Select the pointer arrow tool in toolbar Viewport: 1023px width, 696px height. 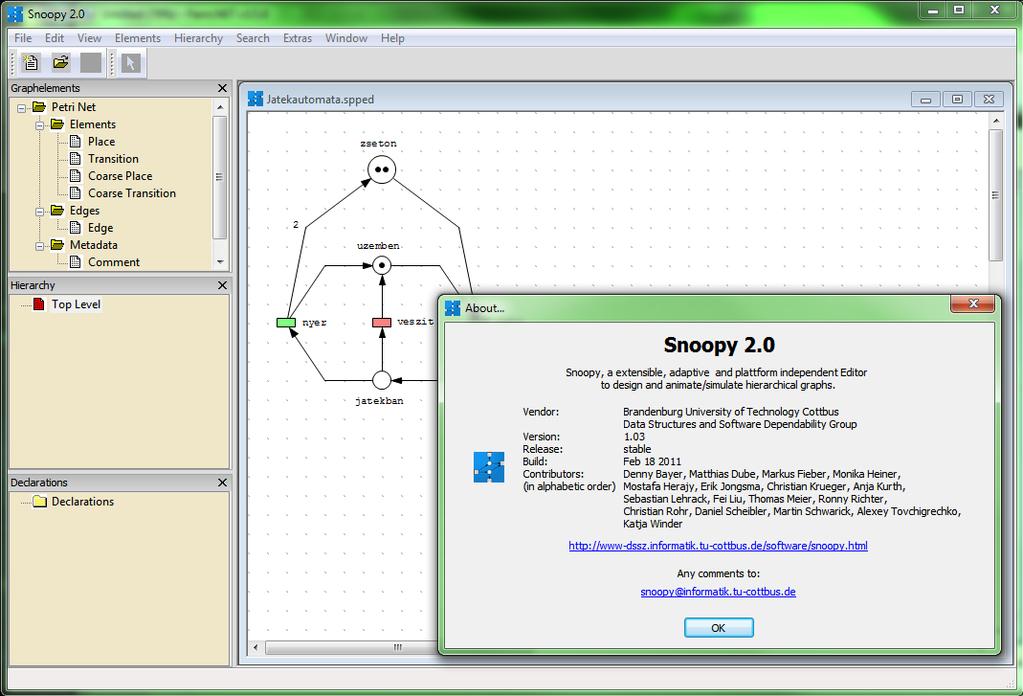130,63
